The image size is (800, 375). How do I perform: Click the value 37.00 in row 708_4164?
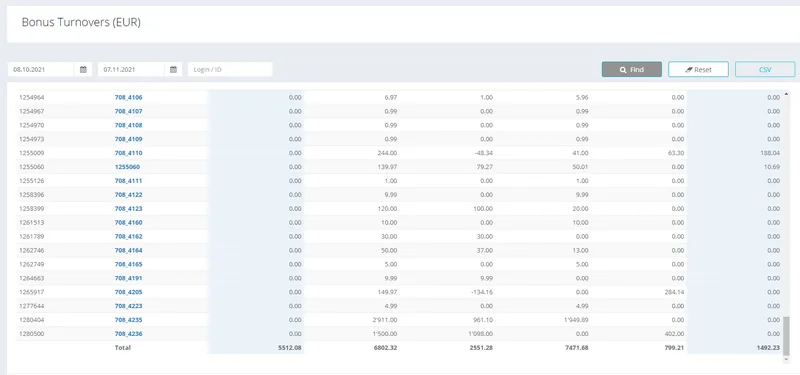point(486,251)
